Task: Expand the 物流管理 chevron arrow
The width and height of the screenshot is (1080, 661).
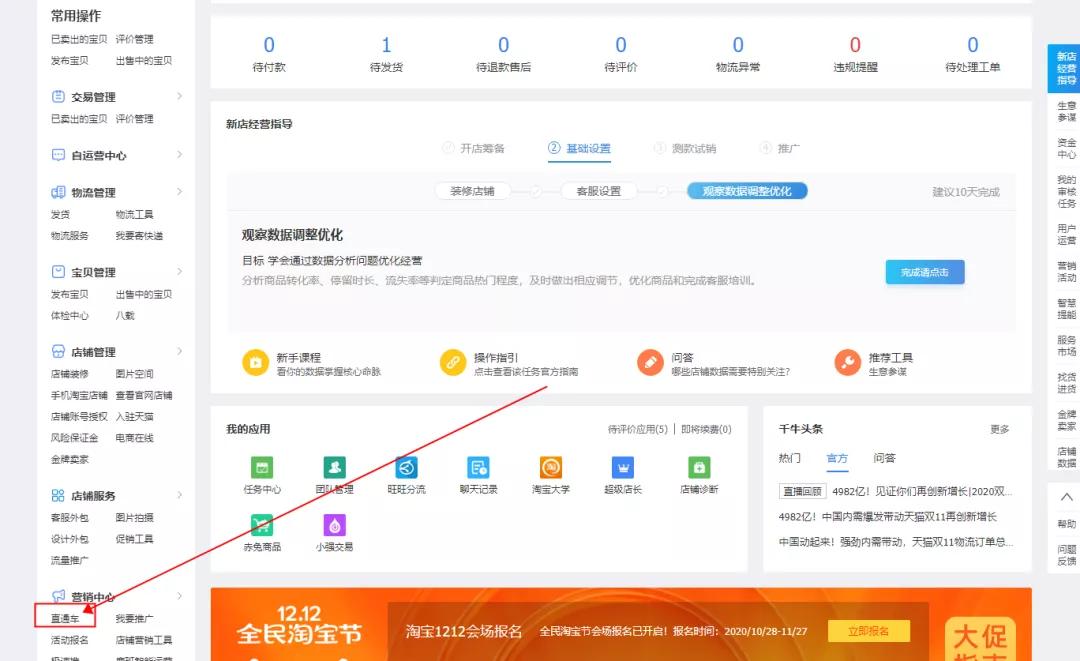Action: [179, 191]
